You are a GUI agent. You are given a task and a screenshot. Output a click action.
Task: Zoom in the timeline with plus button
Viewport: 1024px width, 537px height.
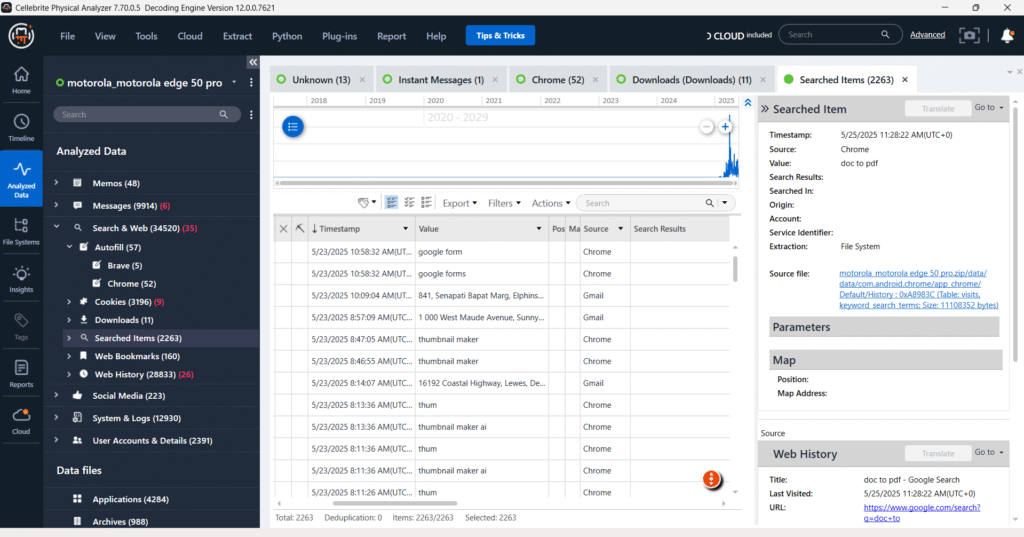[725, 127]
